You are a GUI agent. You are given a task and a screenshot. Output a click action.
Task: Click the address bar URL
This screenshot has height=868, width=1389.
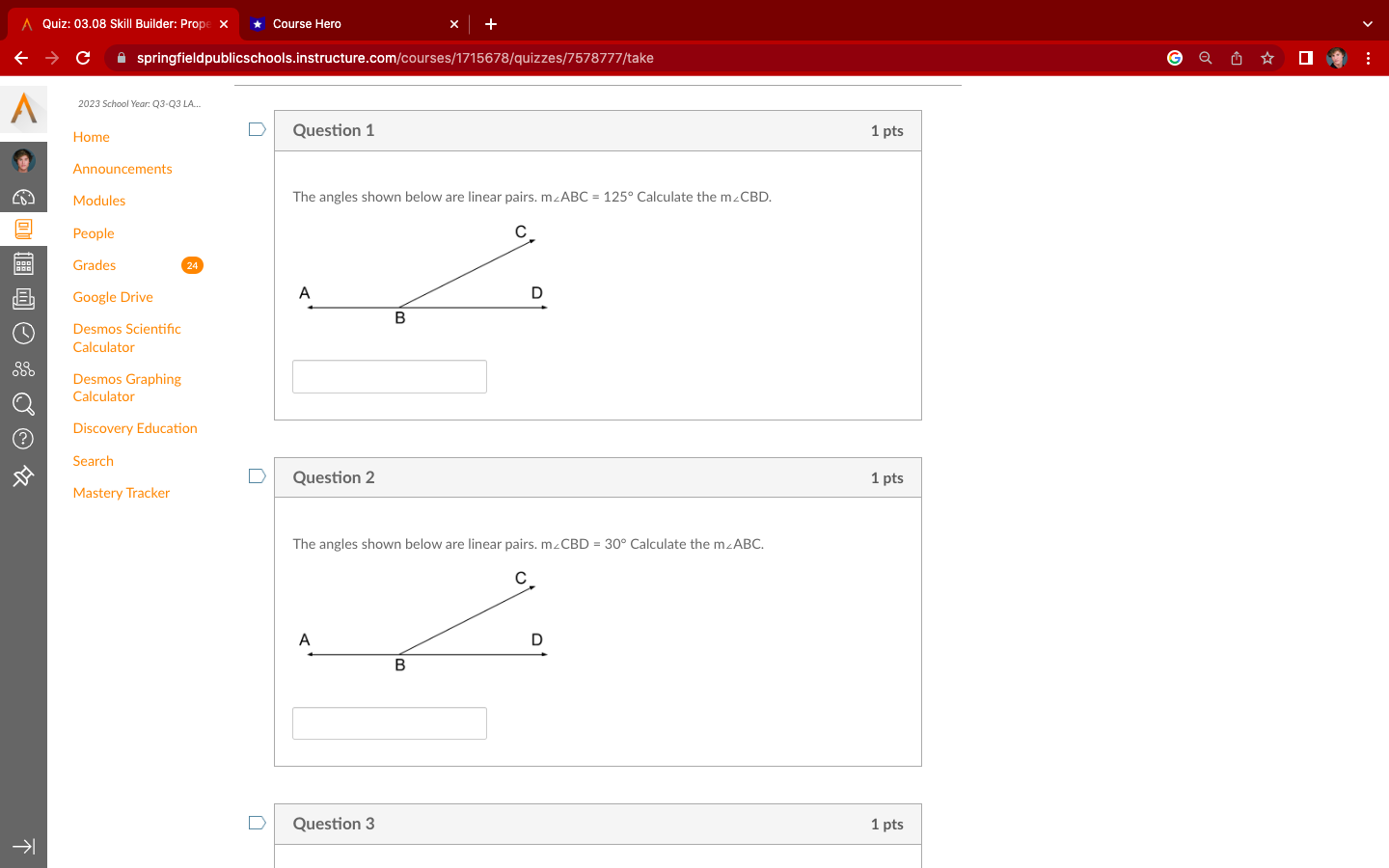coord(395,58)
